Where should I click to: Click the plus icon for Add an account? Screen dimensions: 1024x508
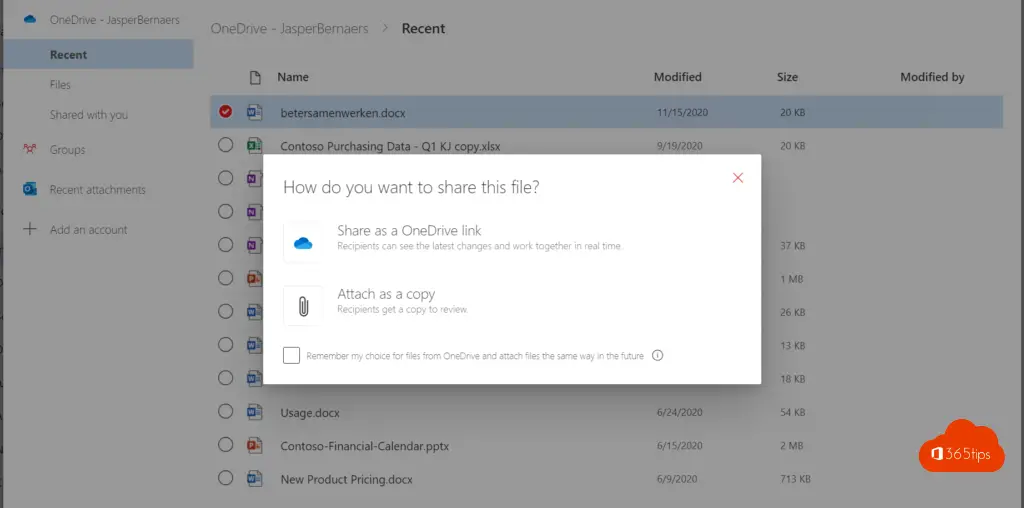point(29,229)
